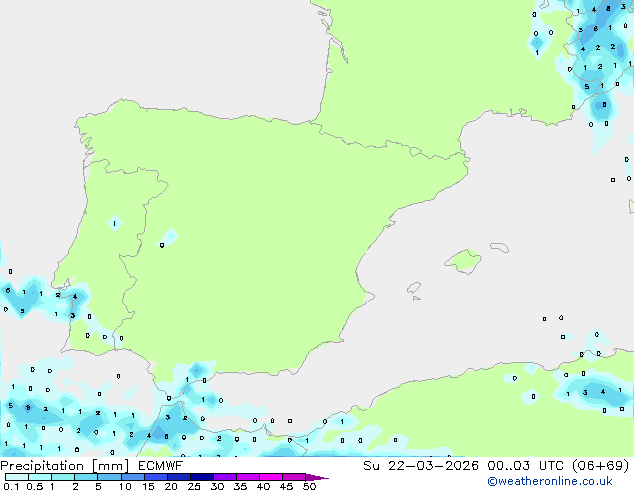Select the 35–40 mm legend swatch
The image size is (634, 490).
pyautogui.click(x=248, y=477)
